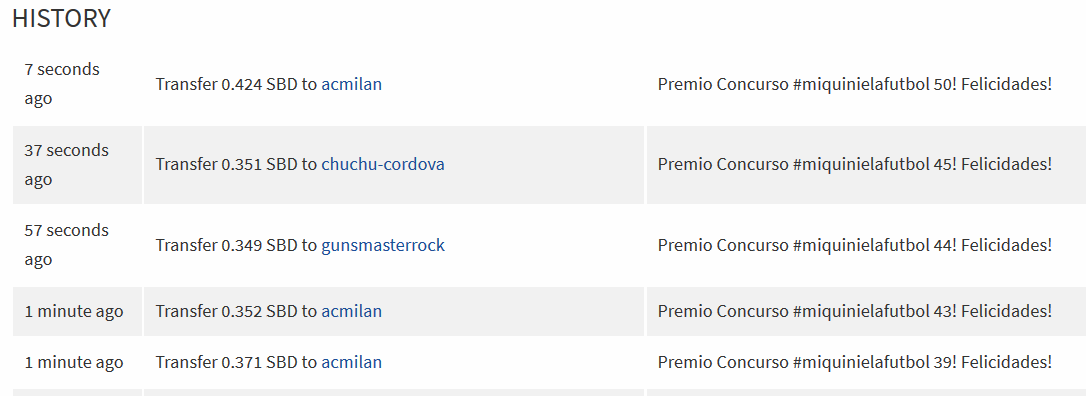Click the memo for #miquinielafutbol 44
The height and width of the screenshot is (396, 1086).
click(x=855, y=245)
